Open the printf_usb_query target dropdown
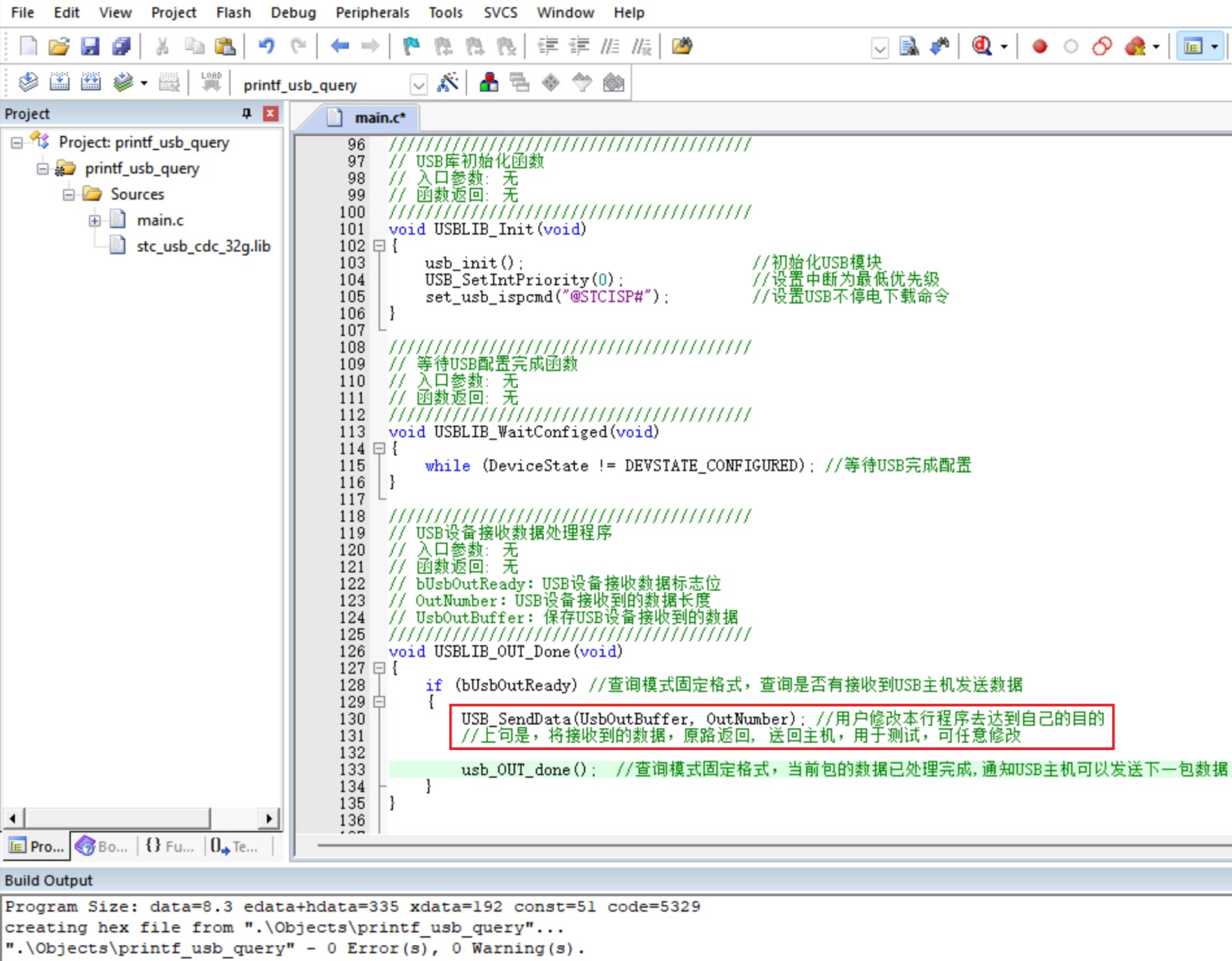Screen dimensions: 1232x961 (x=418, y=84)
